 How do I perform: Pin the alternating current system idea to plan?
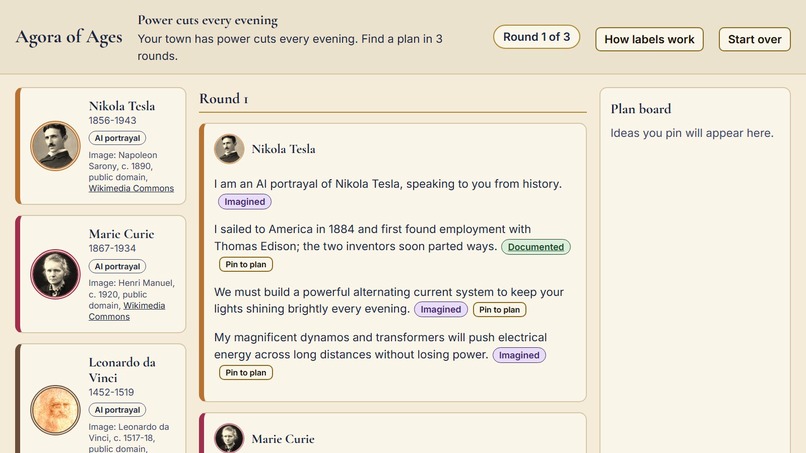click(x=499, y=310)
